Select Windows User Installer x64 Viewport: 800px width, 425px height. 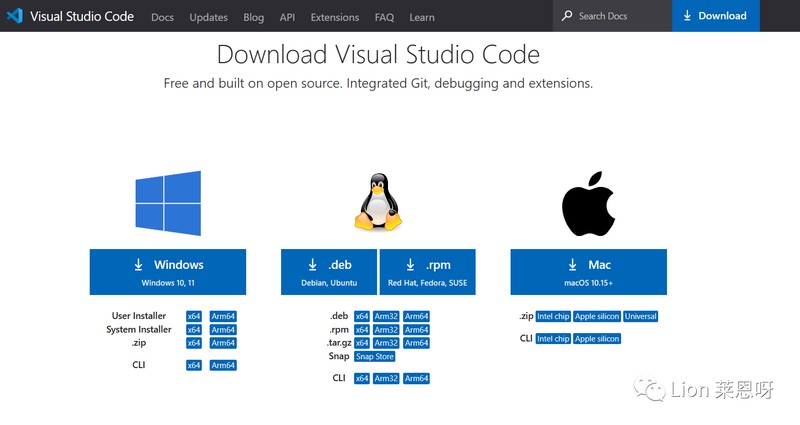[194, 316]
